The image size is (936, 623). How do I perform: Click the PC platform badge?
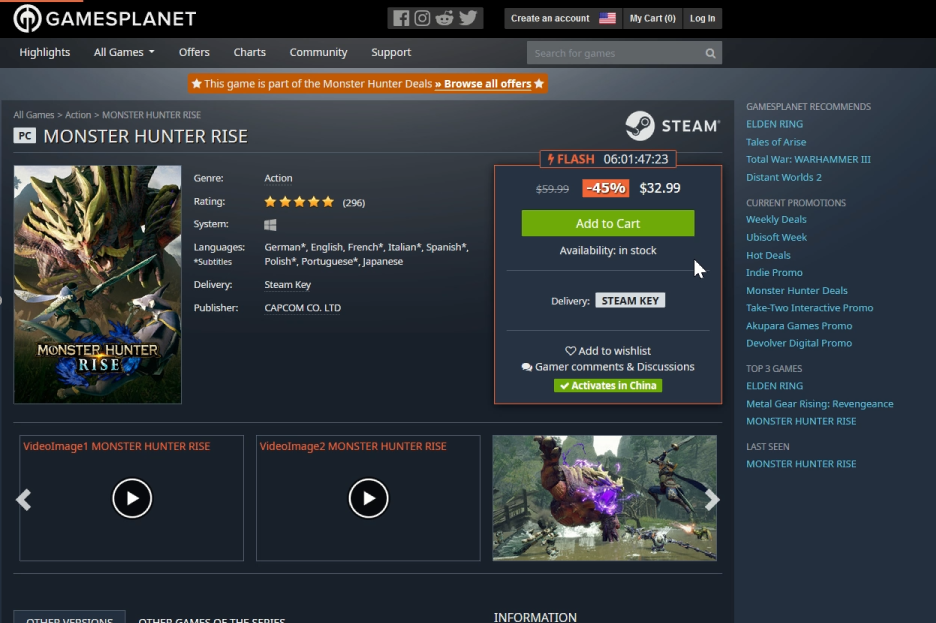[24, 135]
